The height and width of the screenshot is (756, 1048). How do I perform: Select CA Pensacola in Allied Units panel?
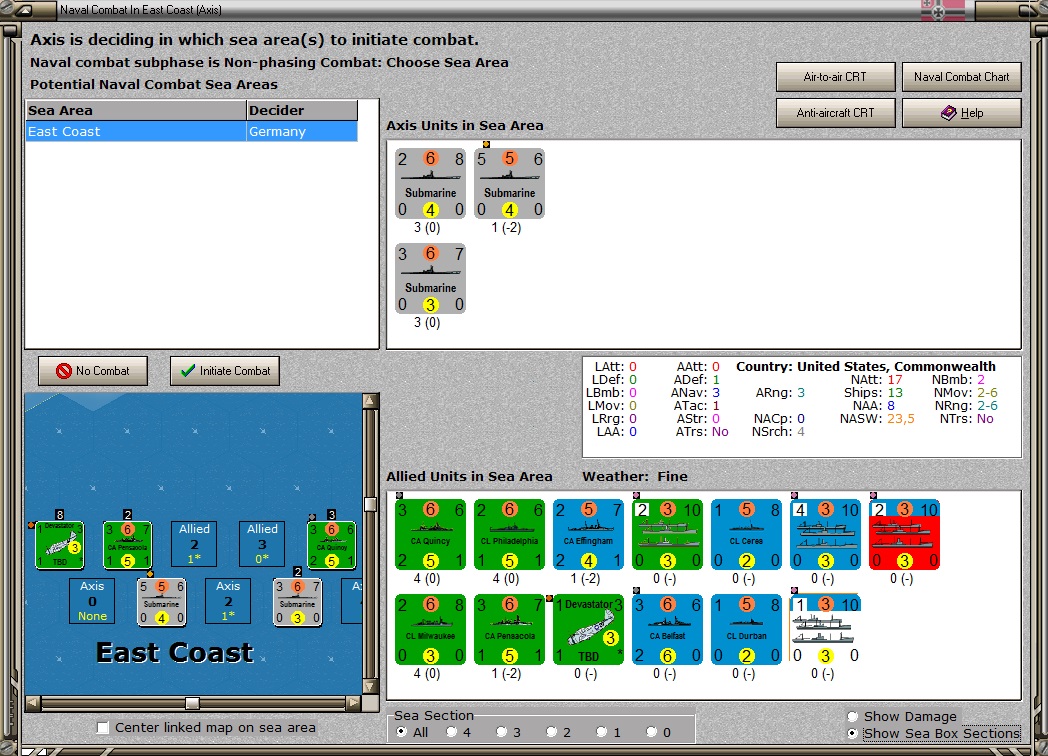point(509,630)
